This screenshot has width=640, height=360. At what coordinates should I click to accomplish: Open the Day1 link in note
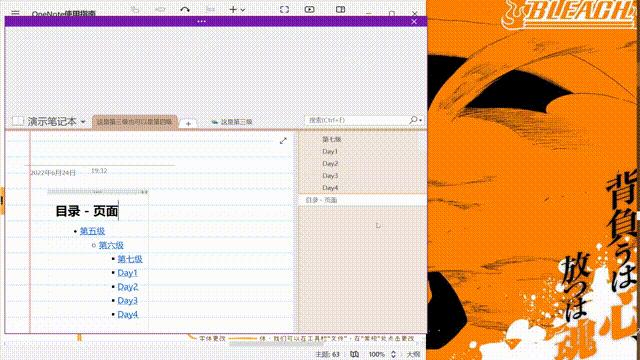click(127, 273)
